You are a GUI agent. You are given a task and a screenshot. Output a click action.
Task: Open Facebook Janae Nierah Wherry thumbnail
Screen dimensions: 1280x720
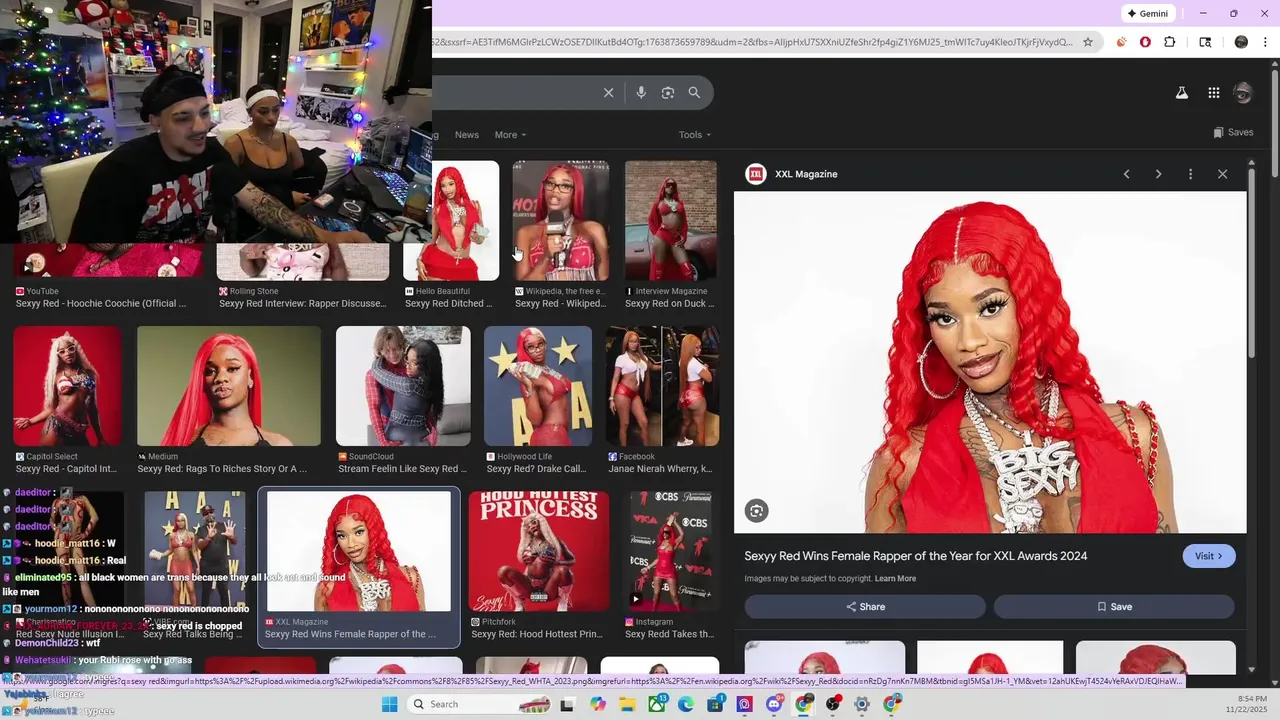663,386
